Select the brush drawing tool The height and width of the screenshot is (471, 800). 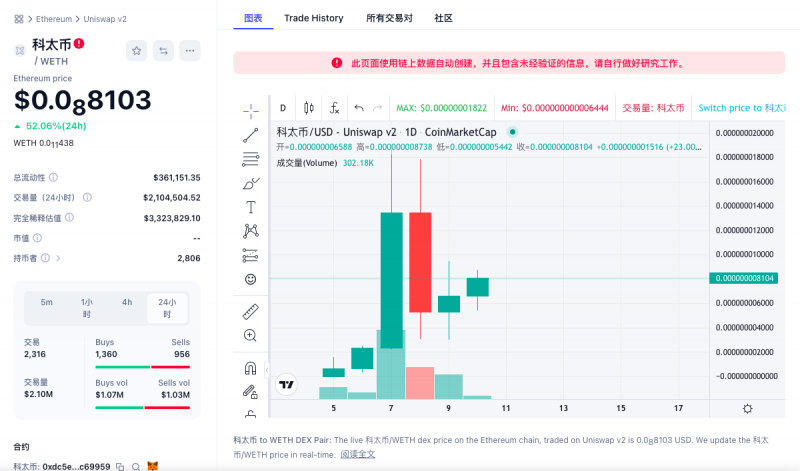click(251, 183)
